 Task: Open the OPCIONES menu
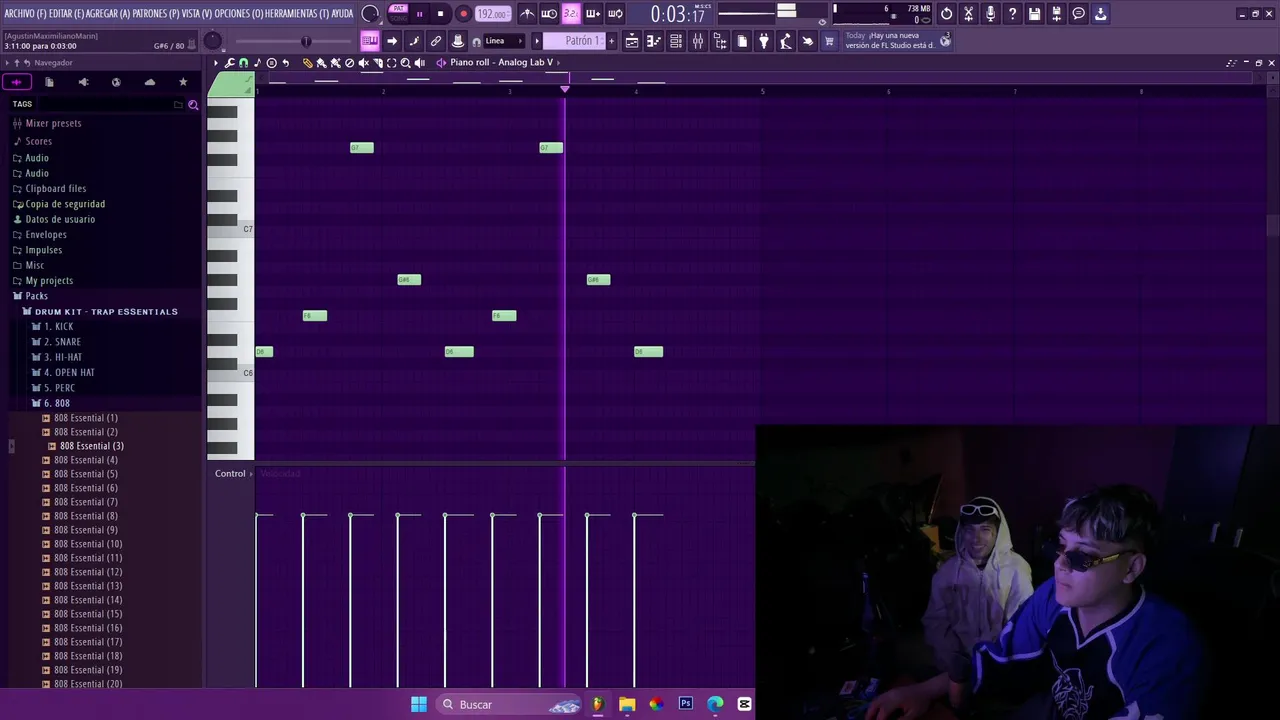point(238,14)
